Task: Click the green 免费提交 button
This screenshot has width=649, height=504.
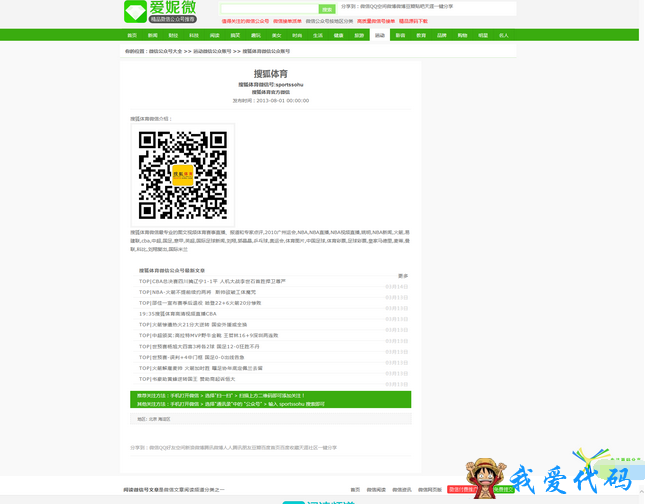Action: coord(503,490)
